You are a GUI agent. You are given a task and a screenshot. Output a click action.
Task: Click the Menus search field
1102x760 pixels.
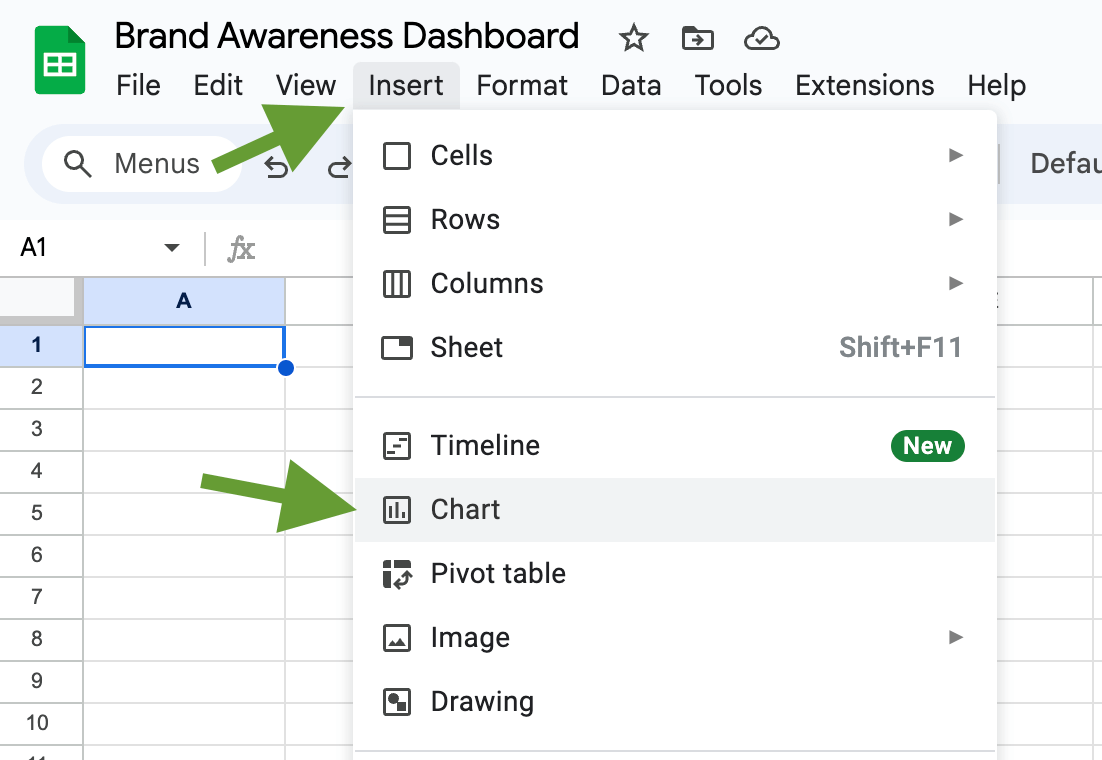click(141, 164)
